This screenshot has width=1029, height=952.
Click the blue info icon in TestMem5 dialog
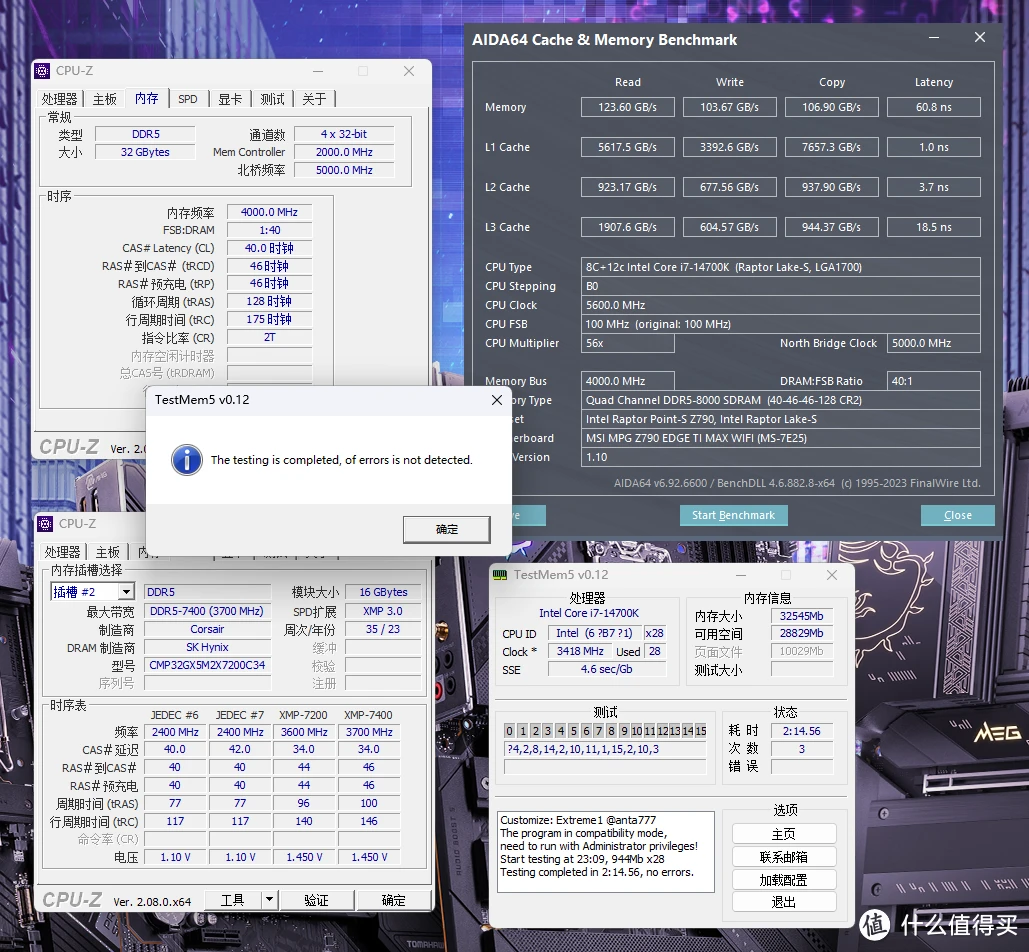tap(186, 460)
